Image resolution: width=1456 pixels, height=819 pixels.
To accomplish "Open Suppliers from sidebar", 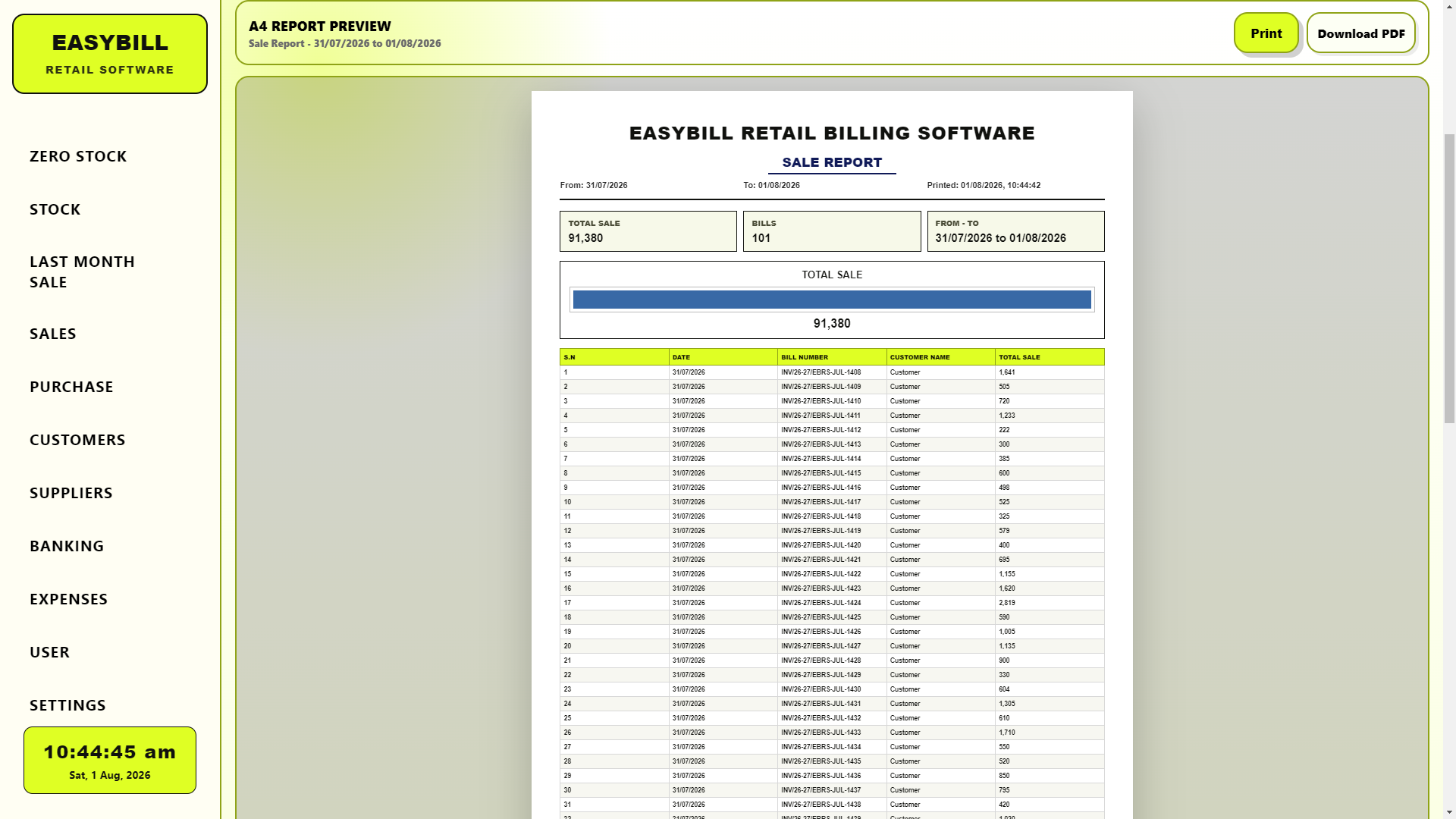I will [x=71, y=493].
